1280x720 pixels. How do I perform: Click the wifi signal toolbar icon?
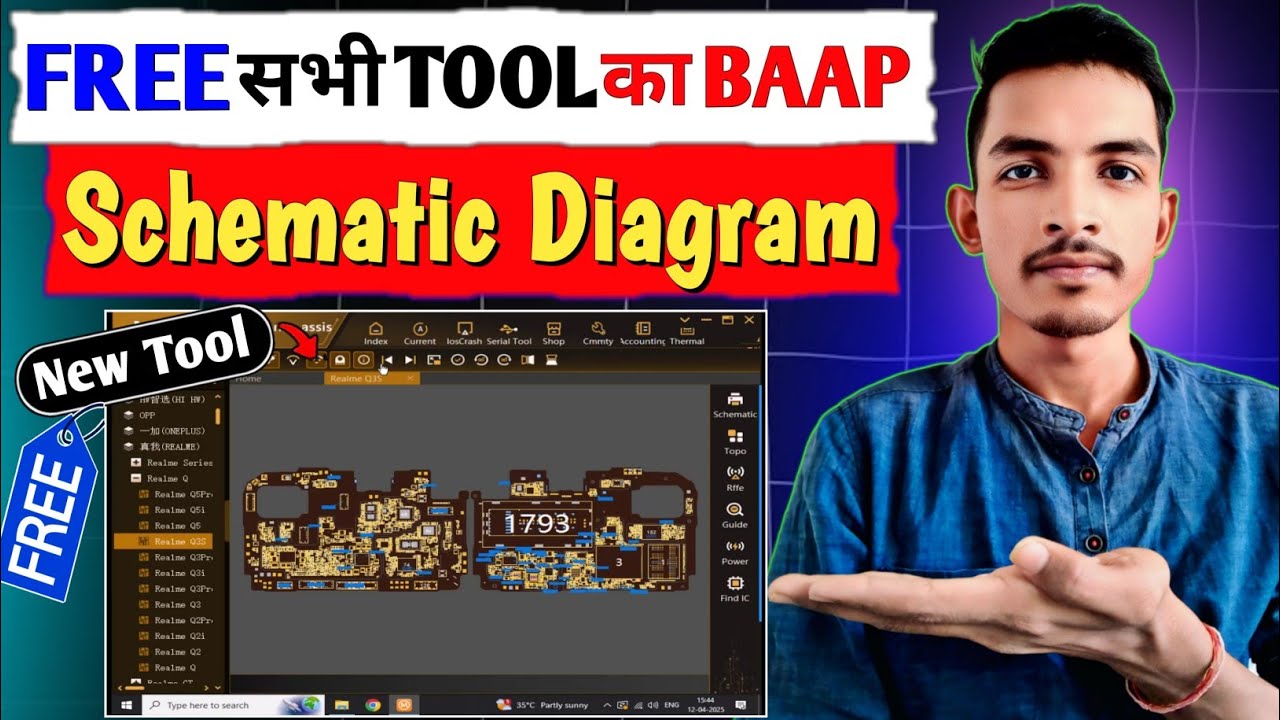293,360
